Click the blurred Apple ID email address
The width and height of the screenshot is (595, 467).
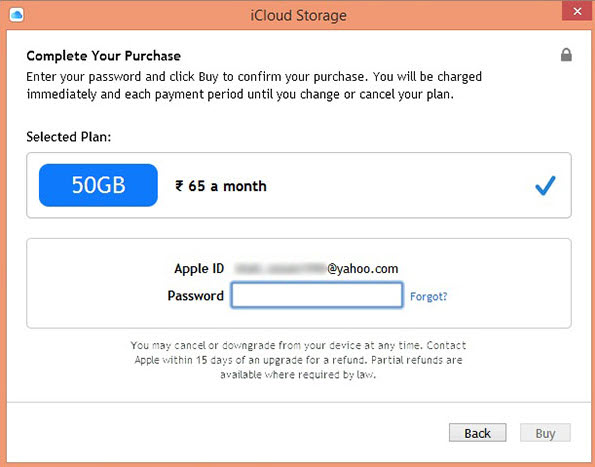point(316,269)
